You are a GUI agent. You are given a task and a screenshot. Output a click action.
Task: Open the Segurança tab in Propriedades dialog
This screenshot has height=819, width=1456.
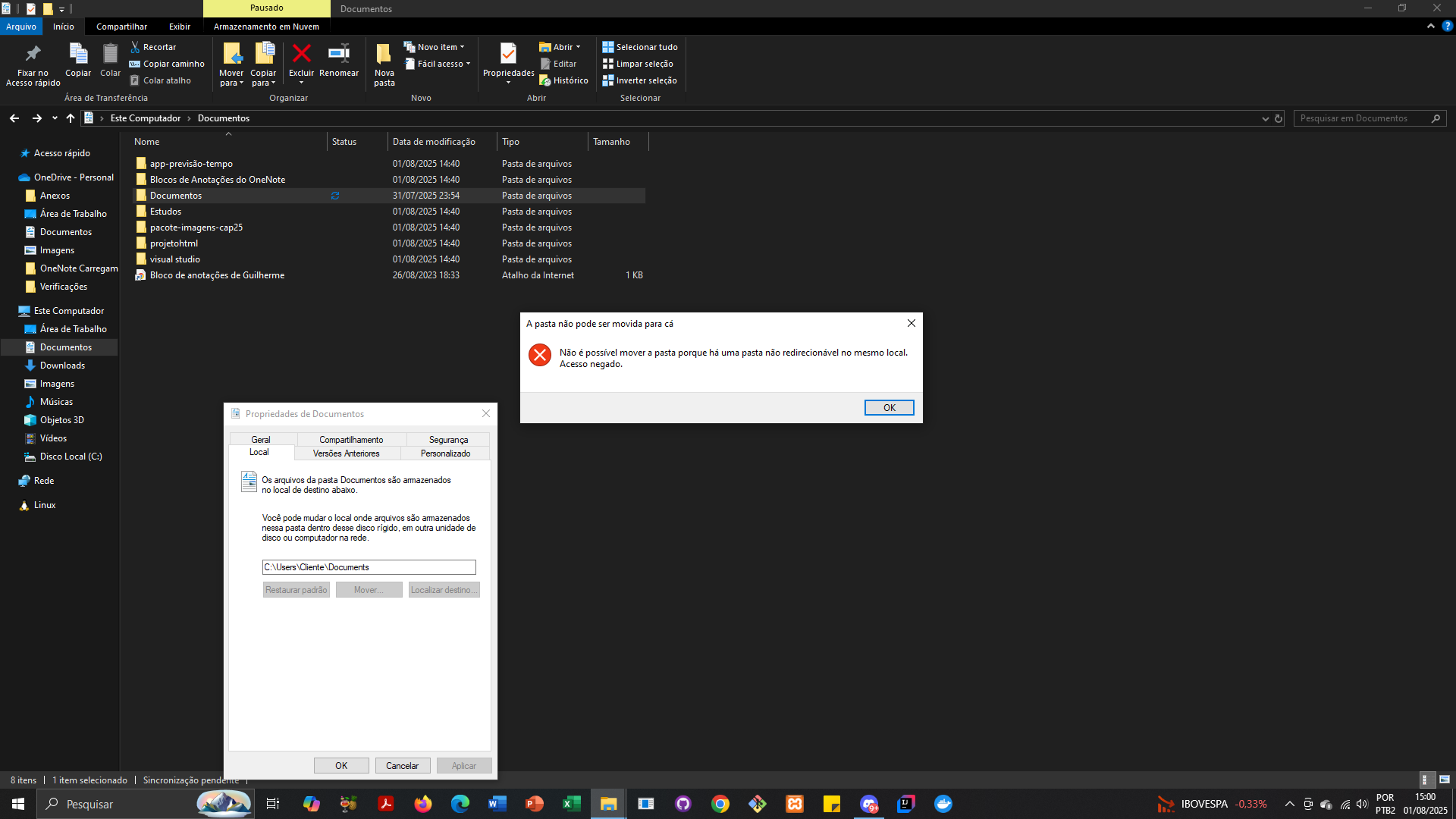(x=448, y=440)
